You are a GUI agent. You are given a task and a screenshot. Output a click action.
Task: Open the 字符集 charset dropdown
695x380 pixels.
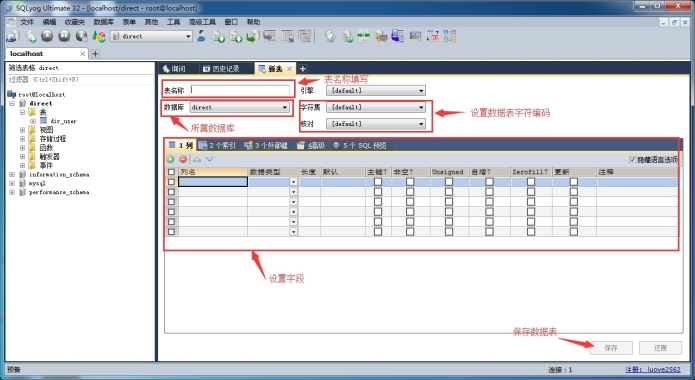tap(376, 107)
